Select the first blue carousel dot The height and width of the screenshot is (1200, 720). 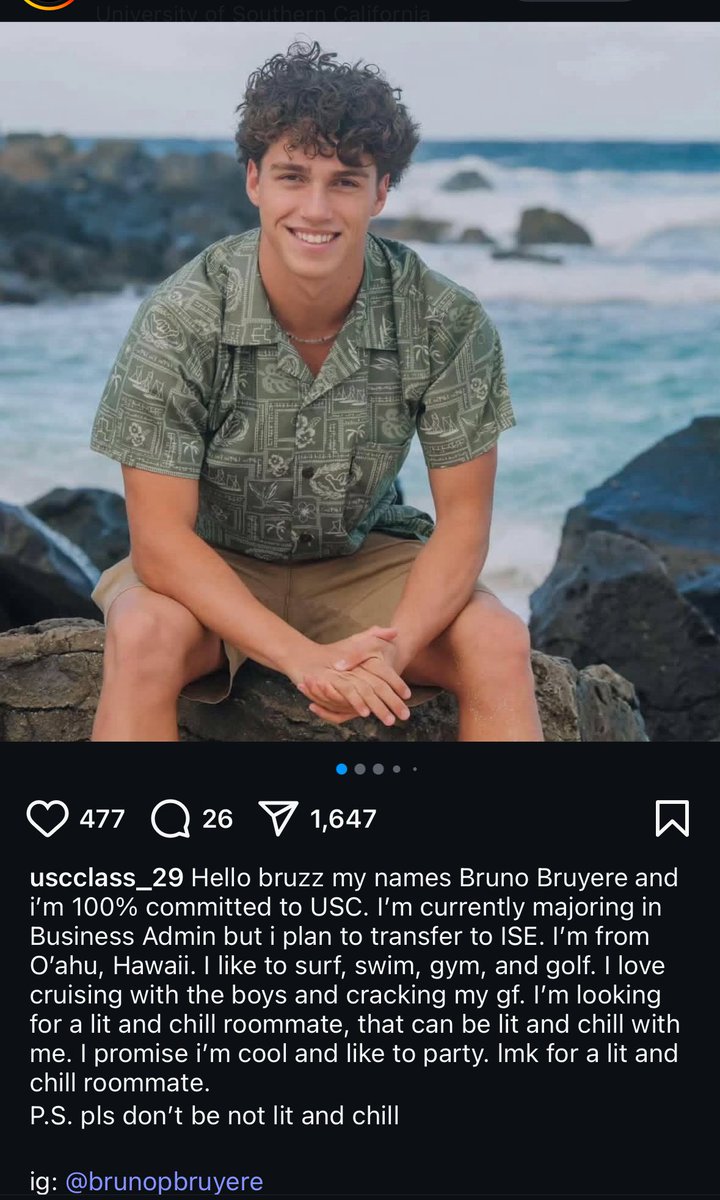point(342,769)
